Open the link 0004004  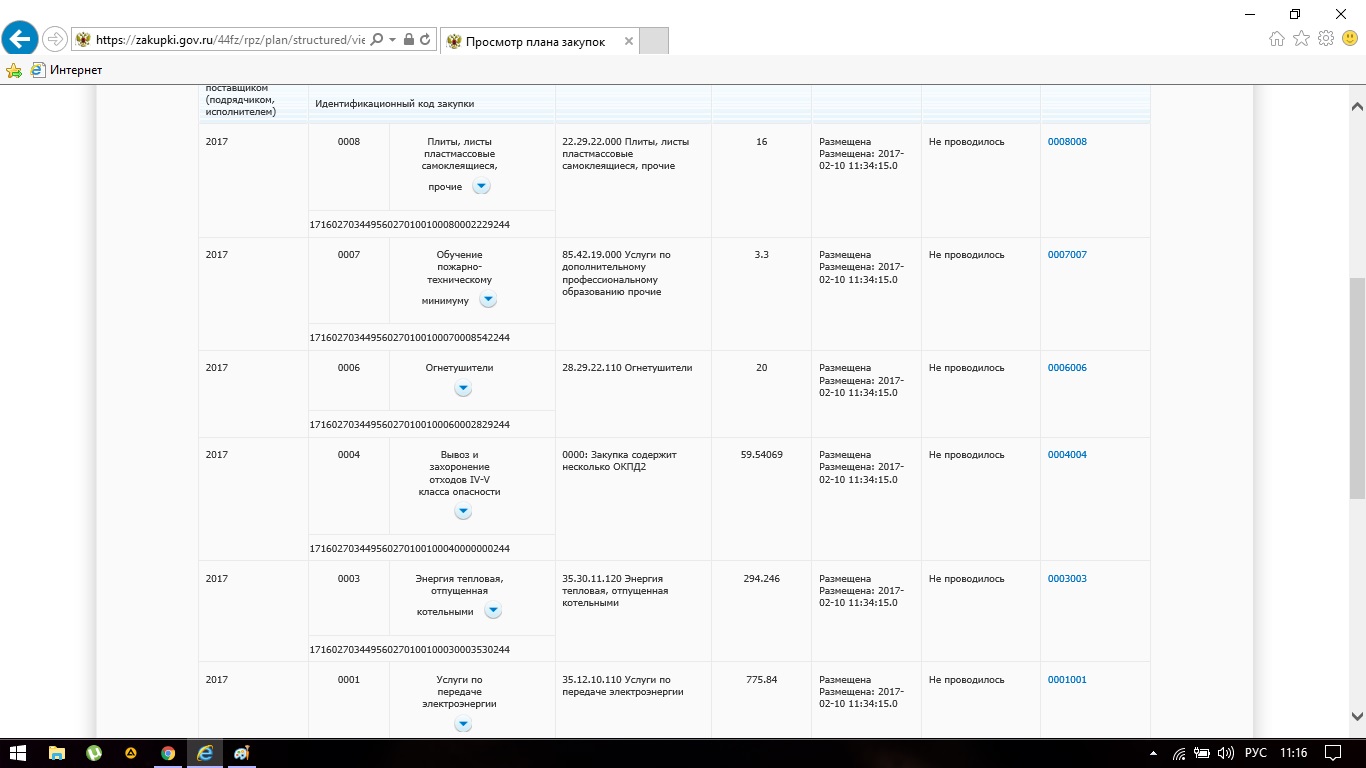1066,455
